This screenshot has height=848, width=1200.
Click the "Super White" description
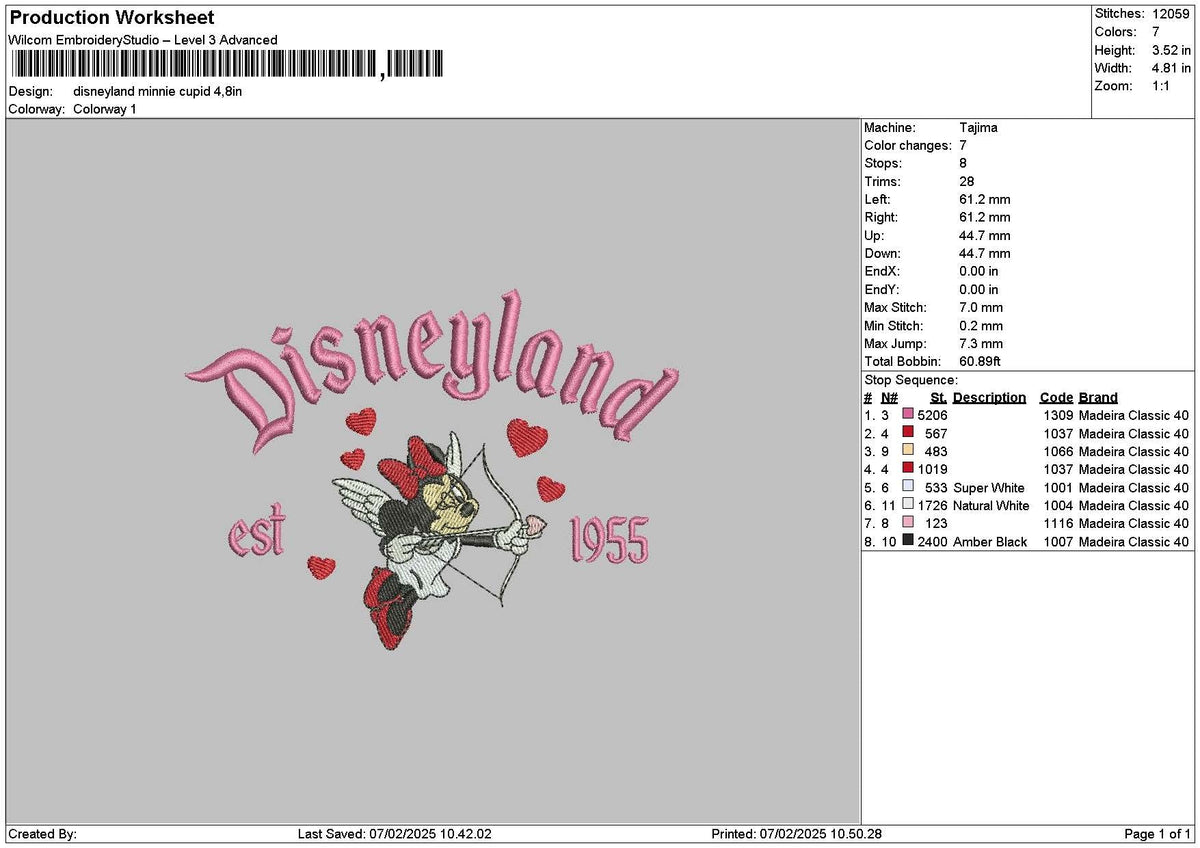coord(989,488)
